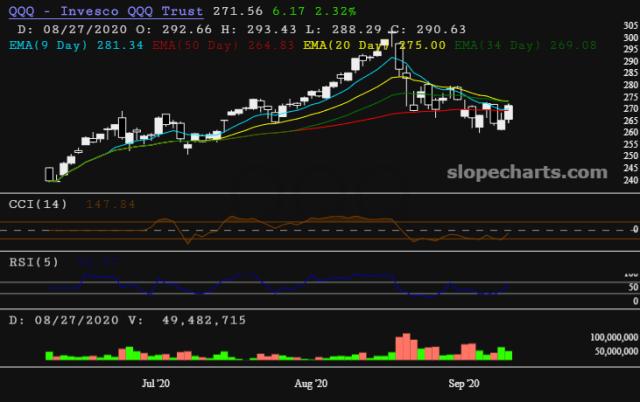Click the Aug '20 date axis label
The height and width of the screenshot is (402, 640).
point(311,383)
